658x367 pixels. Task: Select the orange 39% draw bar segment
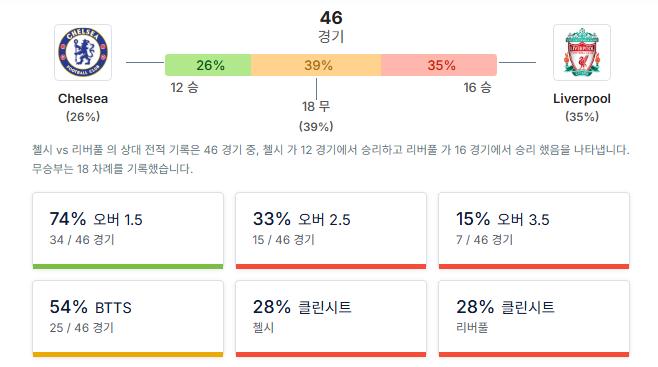tap(316, 65)
